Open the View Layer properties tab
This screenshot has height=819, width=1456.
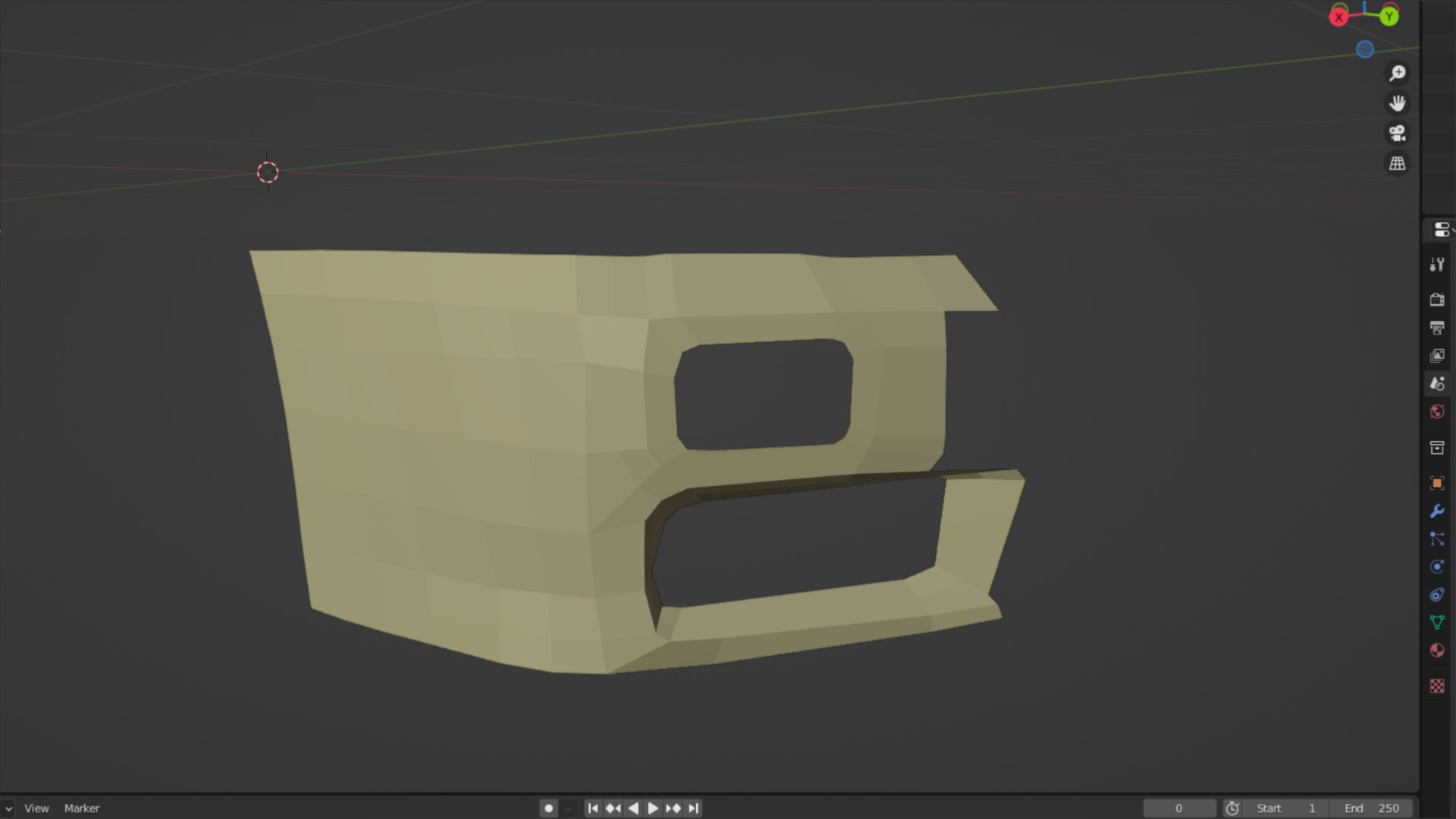[1437, 356]
